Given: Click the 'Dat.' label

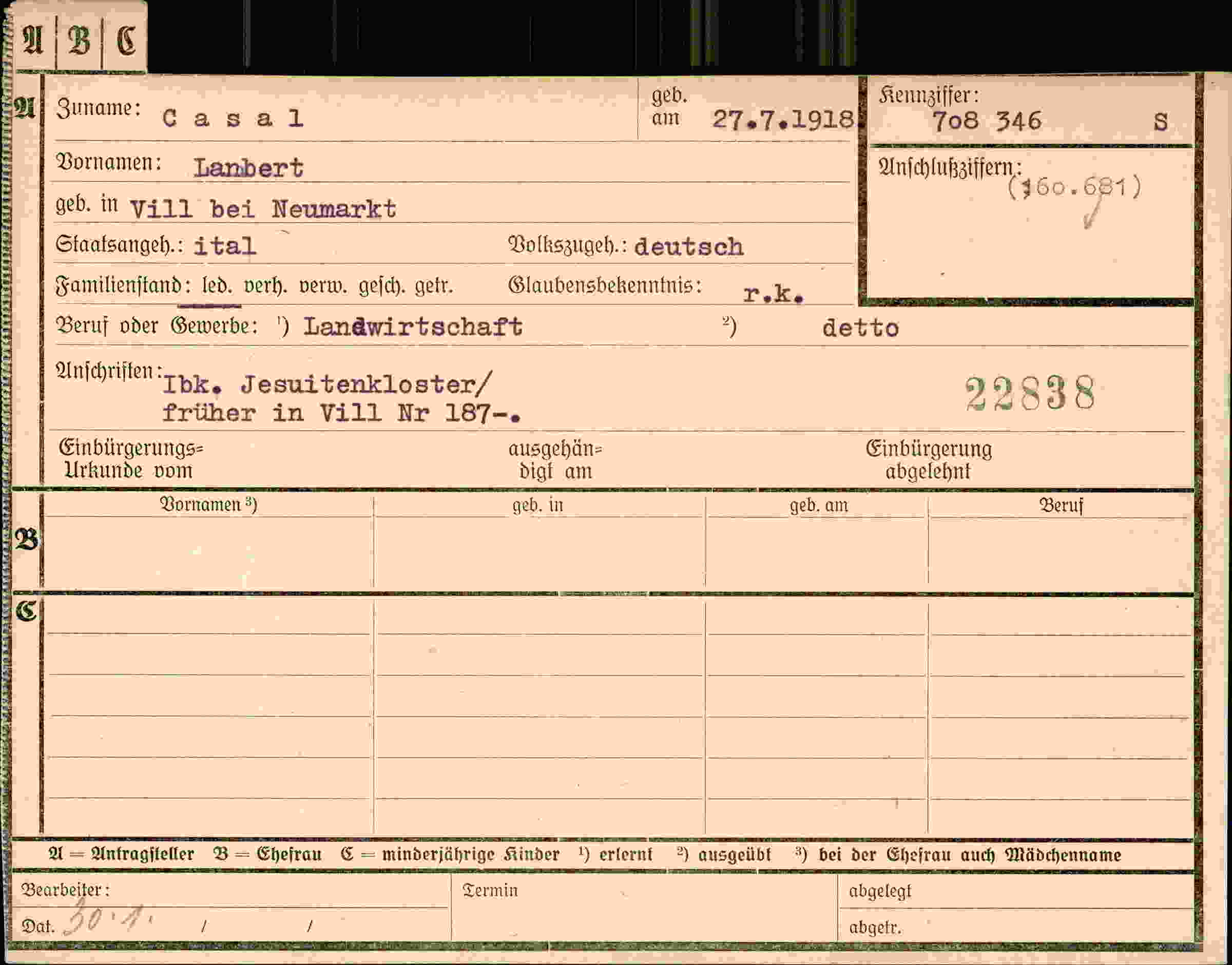Looking at the screenshot, I should tap(38, 926).
